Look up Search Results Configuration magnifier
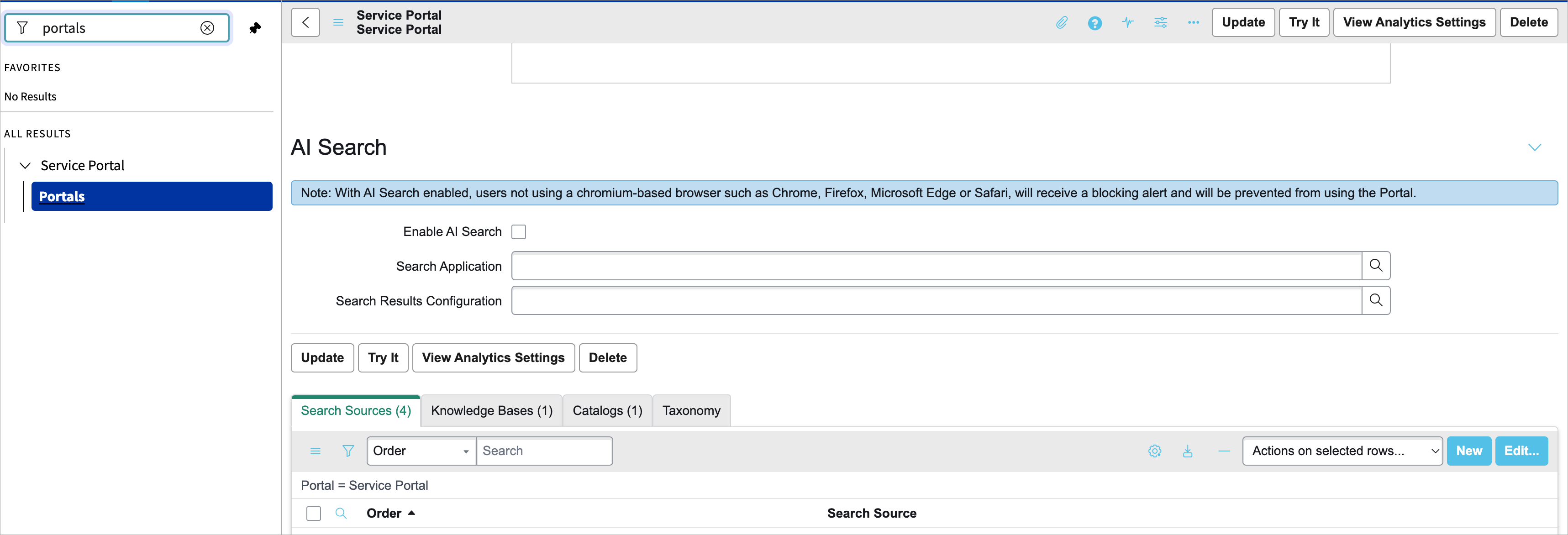The height and width of the screenshot is (535, 1568). [x=1376, y=301]
